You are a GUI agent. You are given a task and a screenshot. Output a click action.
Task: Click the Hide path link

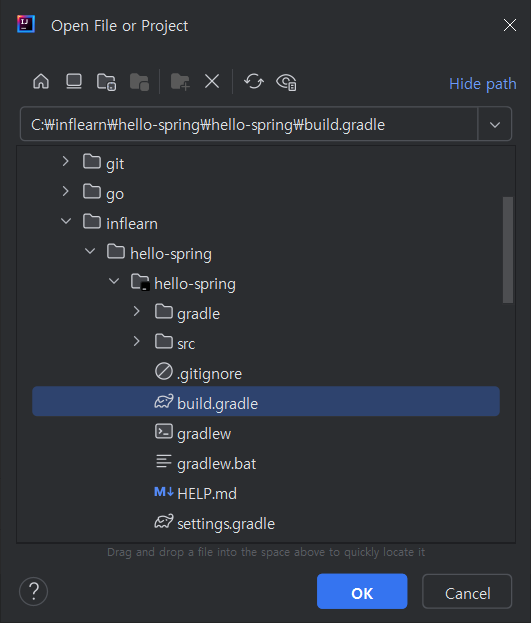(x=483, y=84)
